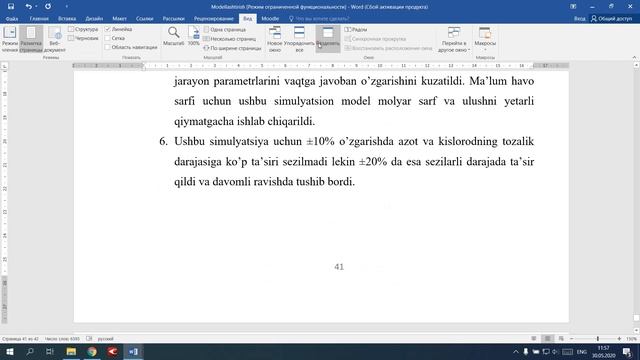The height and width of the screenshot is (360, 640).
Task: Open the File (Файл) tab
Action: pos(12,18)
